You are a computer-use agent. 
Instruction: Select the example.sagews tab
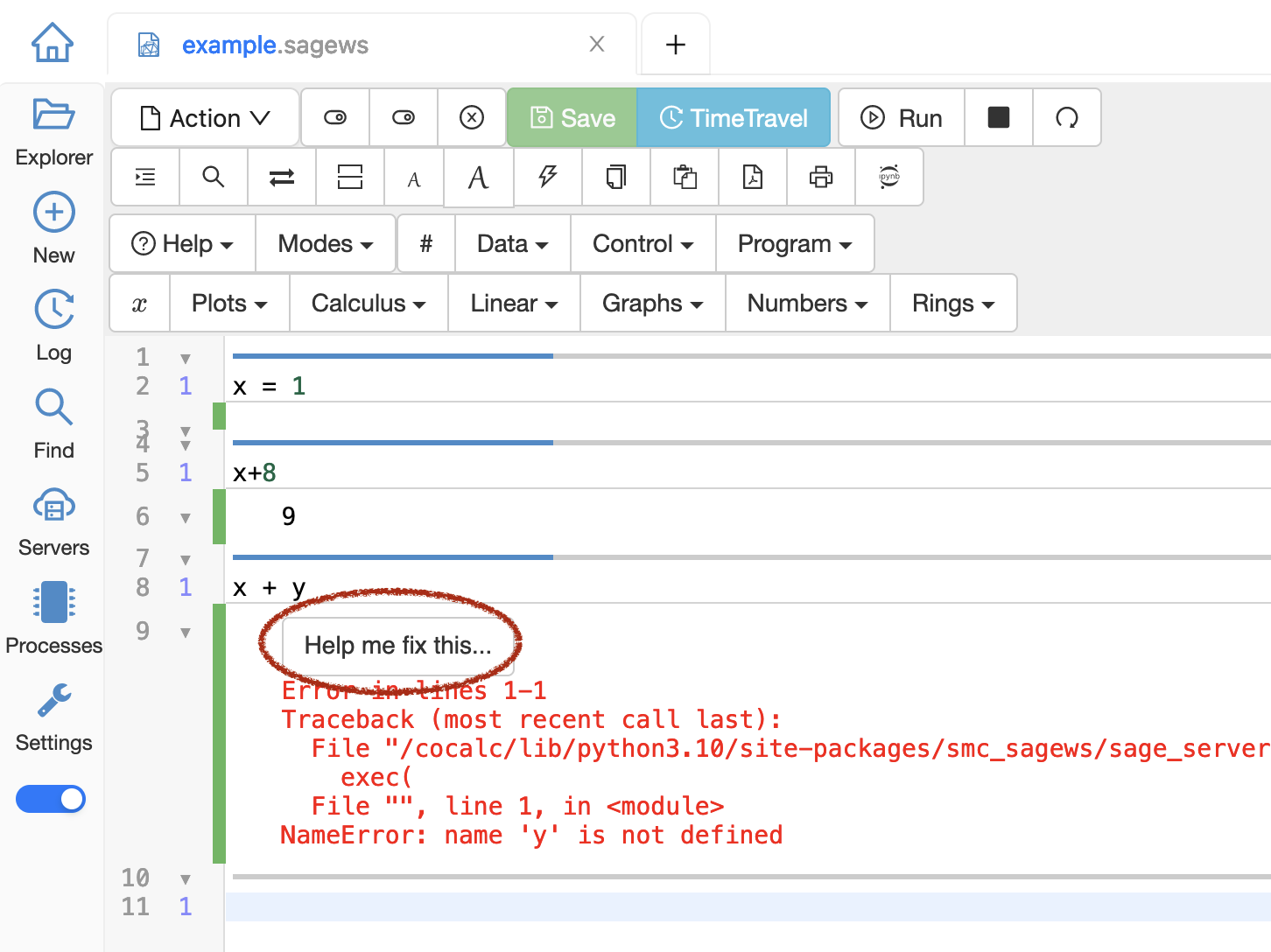(x=274, y=45)
